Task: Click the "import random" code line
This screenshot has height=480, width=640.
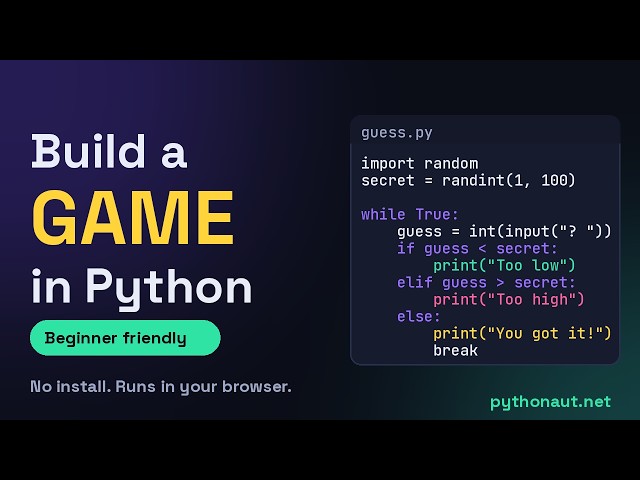Action: tap(420, 164)
